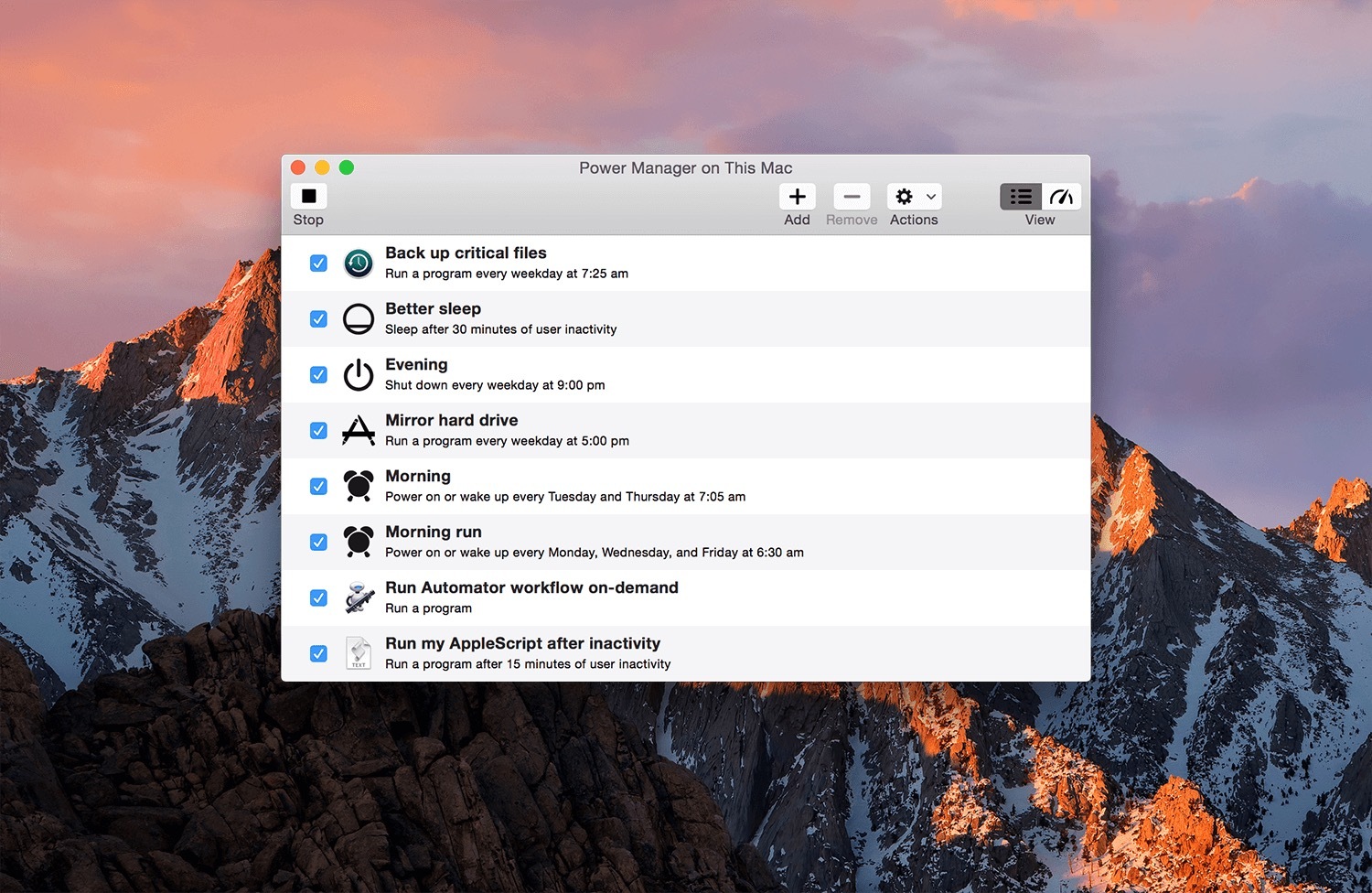This screenshot has width=1372, height=893.
Task: Click the power icon for Evening event
Action: tap(359, 375)
